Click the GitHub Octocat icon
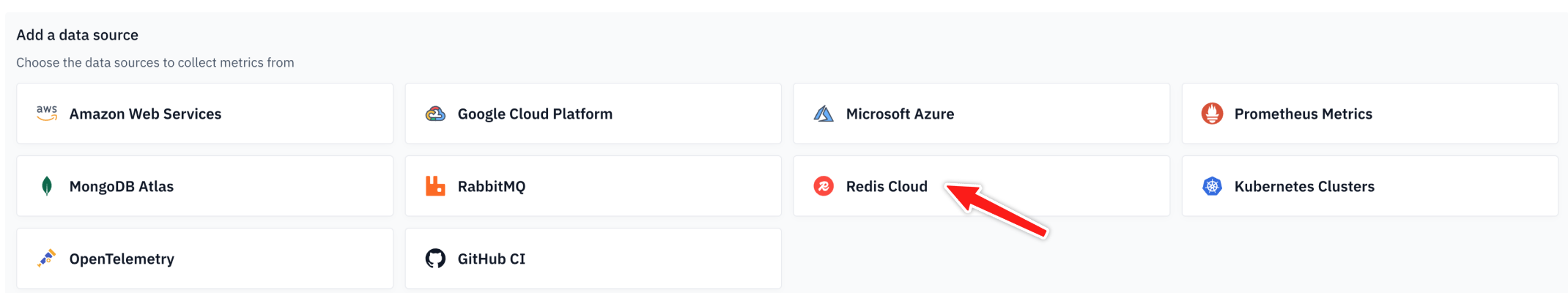 point(435,259)
